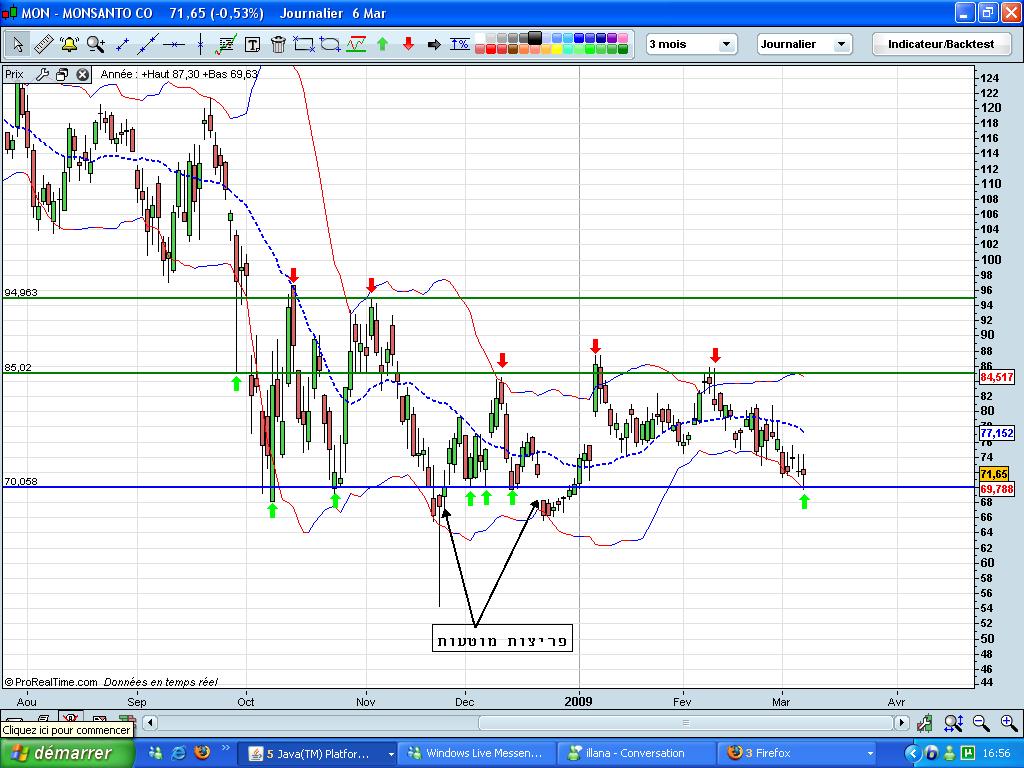
Task: Click the 94,963 horizontal line label
Action: (21, 292)
